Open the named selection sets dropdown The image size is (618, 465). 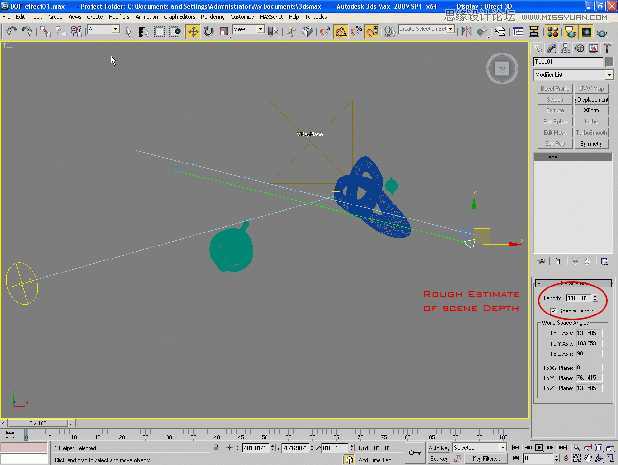[426, 29]
